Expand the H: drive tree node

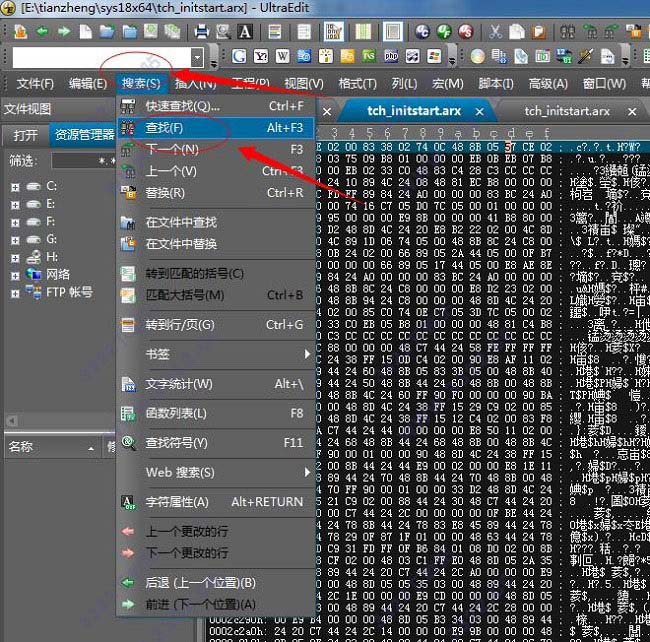[x=15, y=258]
